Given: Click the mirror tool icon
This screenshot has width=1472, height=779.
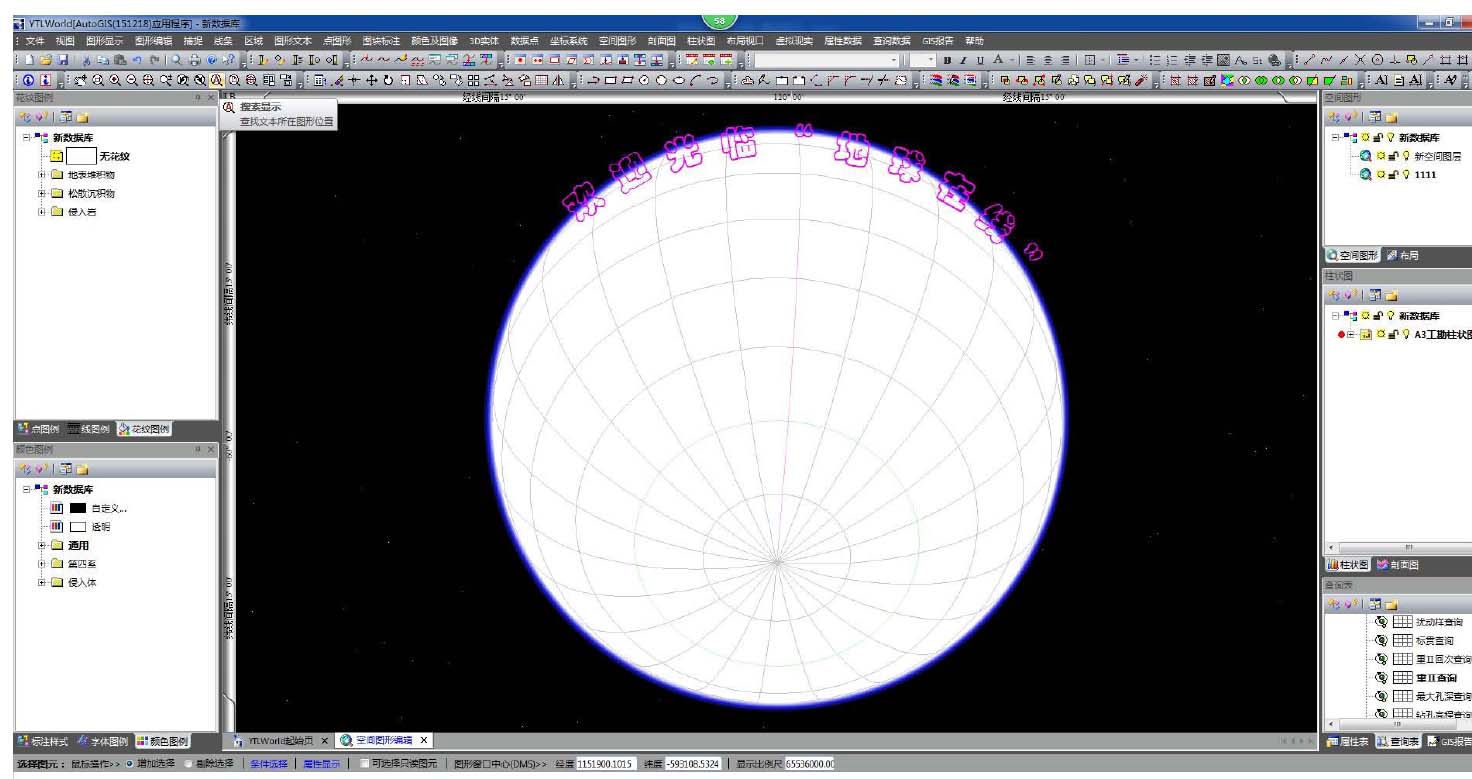Looking at the screenshot, I should click(558, 80).
